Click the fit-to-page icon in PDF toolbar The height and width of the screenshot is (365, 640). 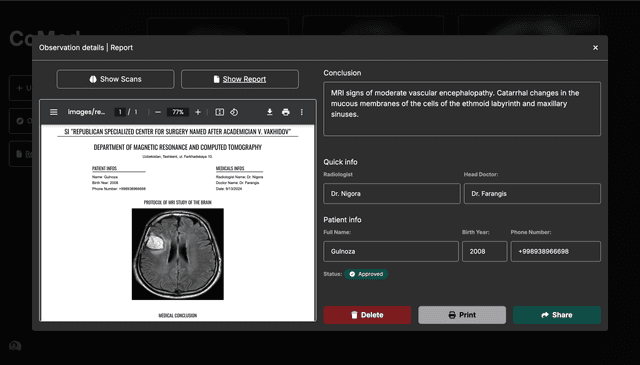click(x=220, y=112)
